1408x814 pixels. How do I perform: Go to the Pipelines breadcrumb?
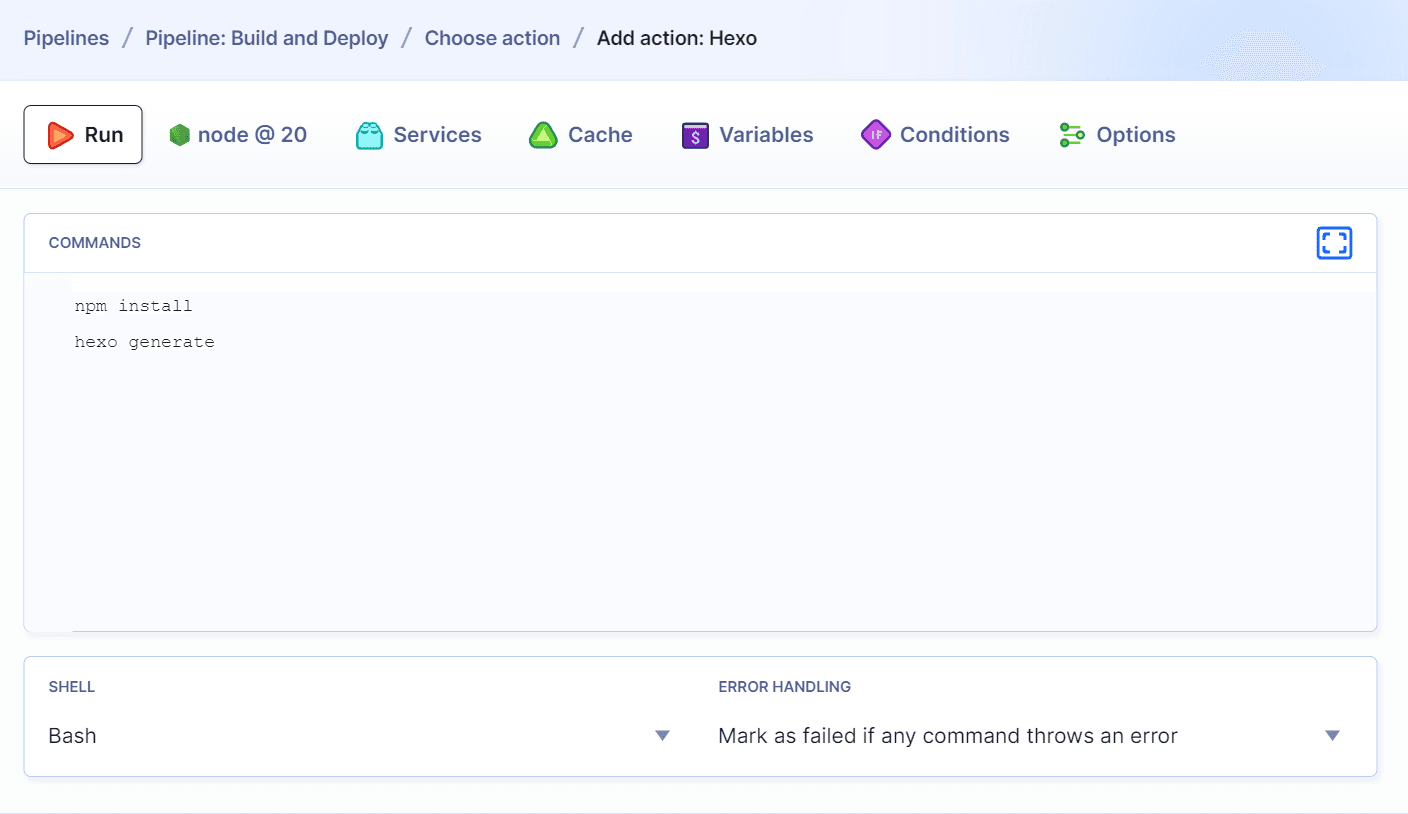(x=66, y=38)
